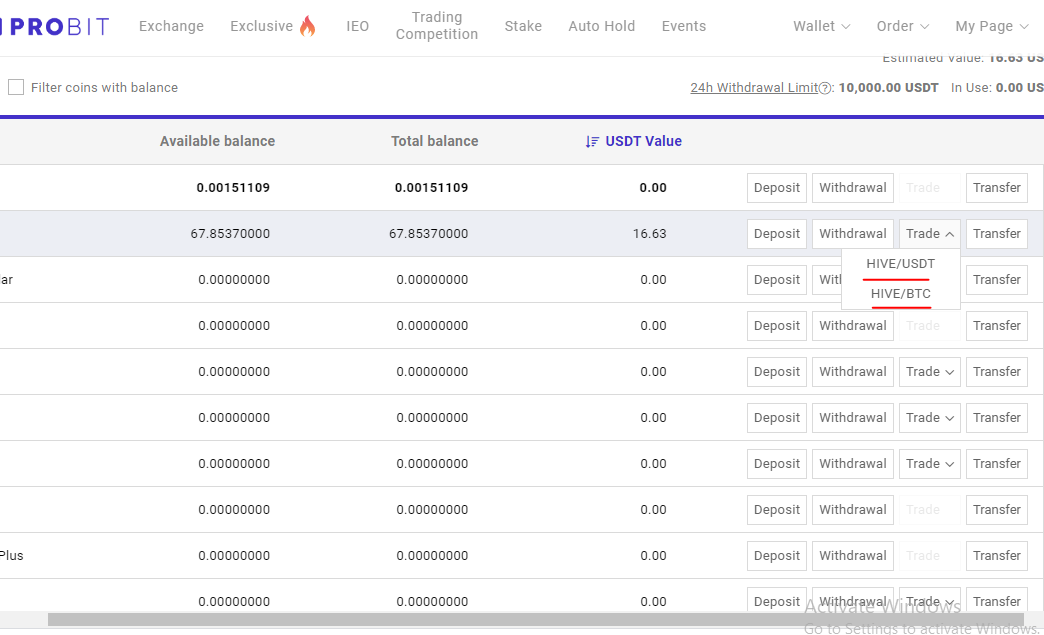
Task: Open the Wallet dropdown menu
Action: (822, 26)
